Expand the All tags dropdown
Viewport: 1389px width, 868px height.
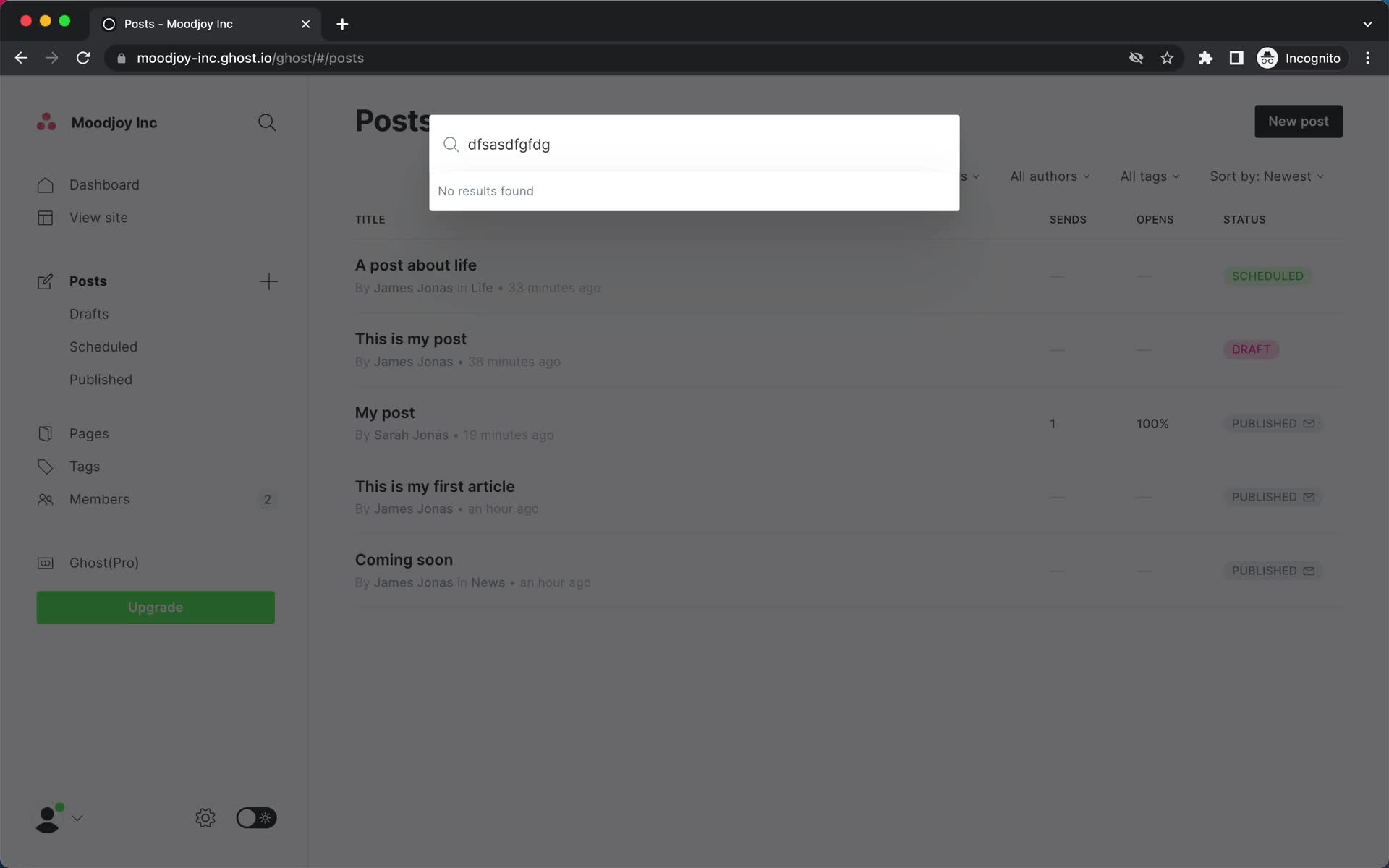(x=1150, y=176)
